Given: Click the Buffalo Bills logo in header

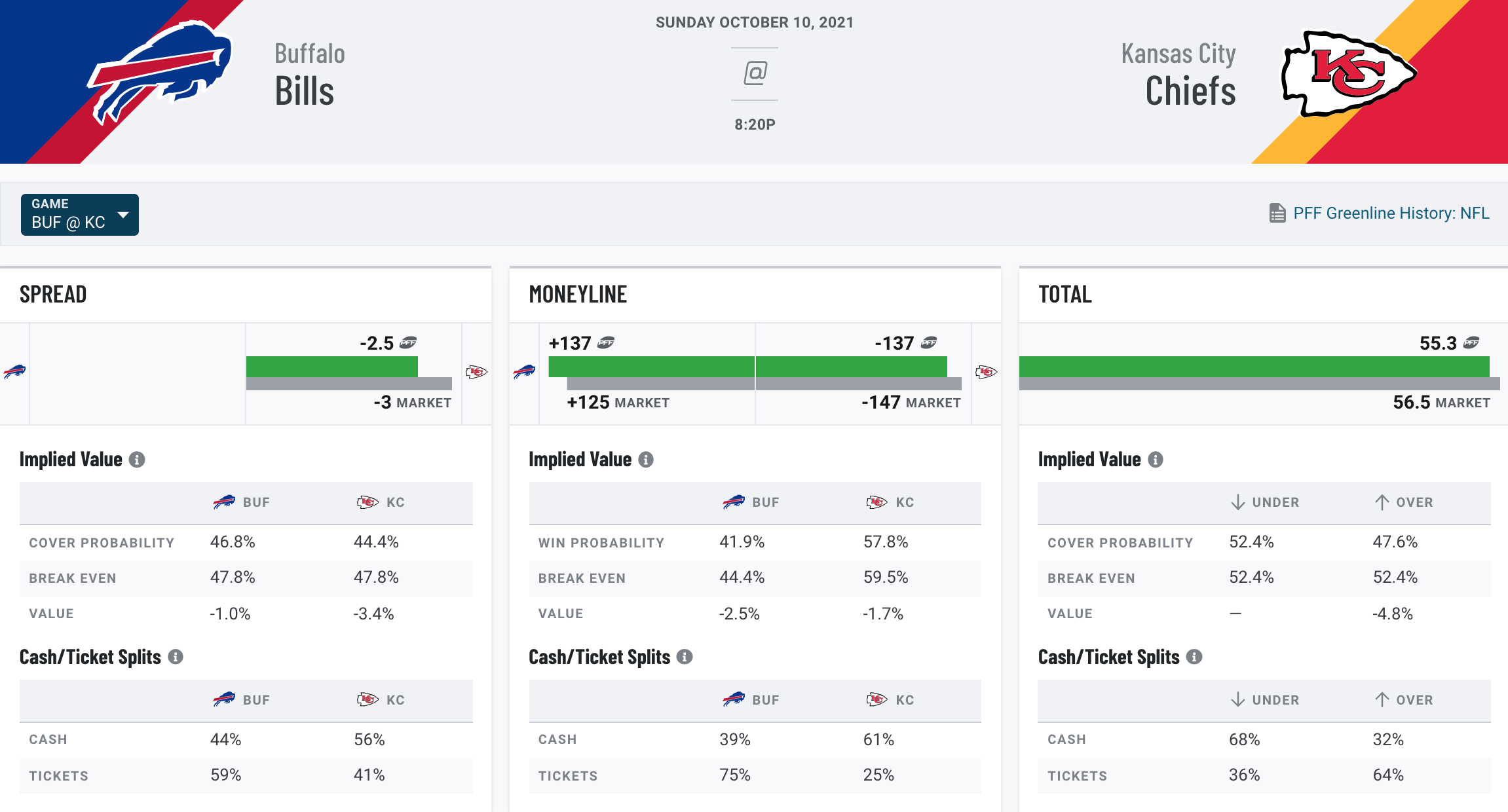Looking at the screenshot, I should (160, 72).
